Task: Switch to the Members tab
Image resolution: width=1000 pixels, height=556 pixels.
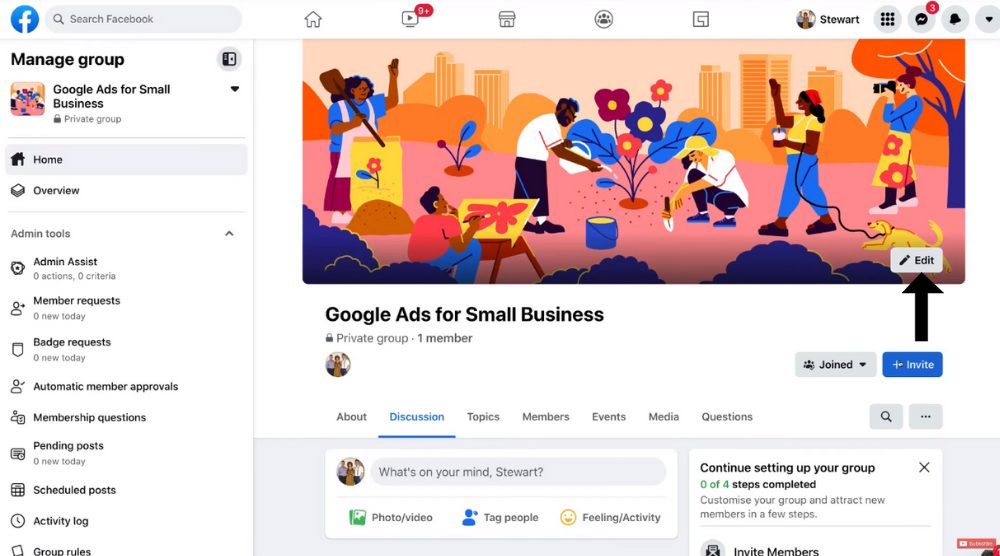Action: click(x=545, y=416)
